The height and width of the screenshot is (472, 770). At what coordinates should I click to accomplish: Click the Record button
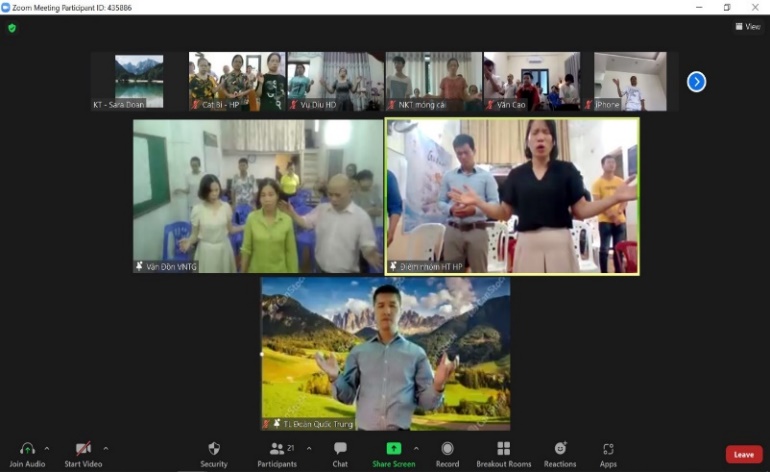[x=447, y=454]
